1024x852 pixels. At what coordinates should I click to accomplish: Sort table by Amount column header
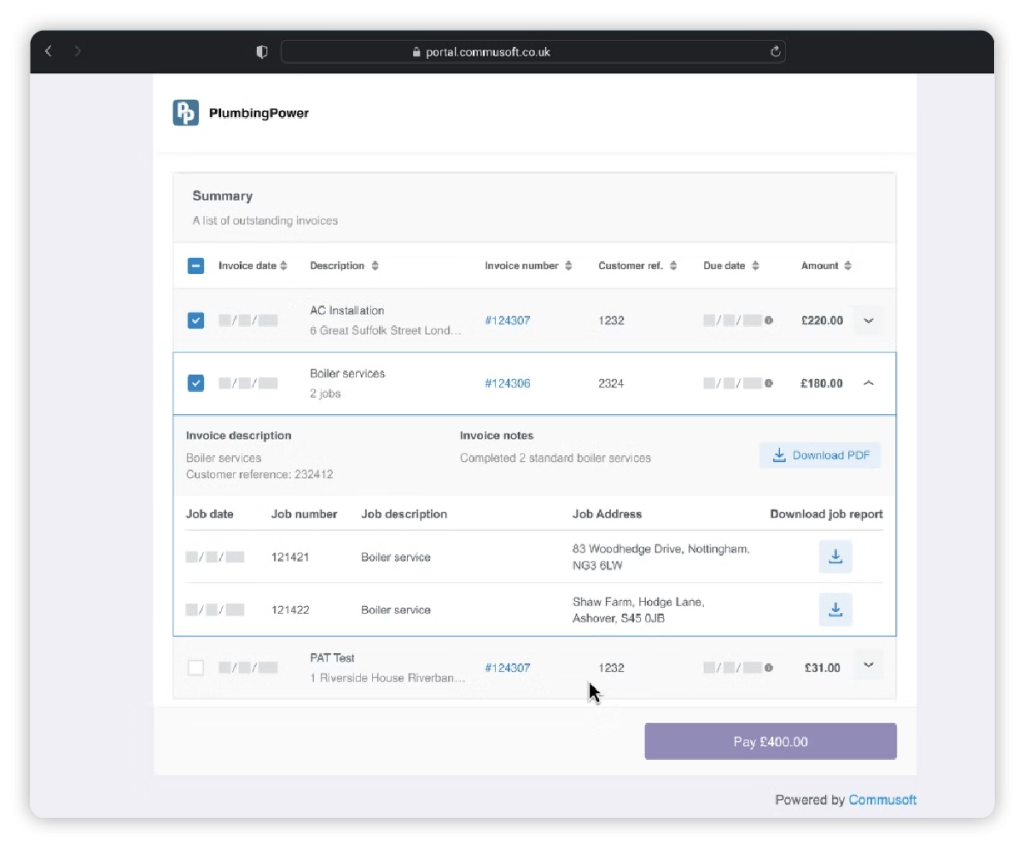click(825, 266)
